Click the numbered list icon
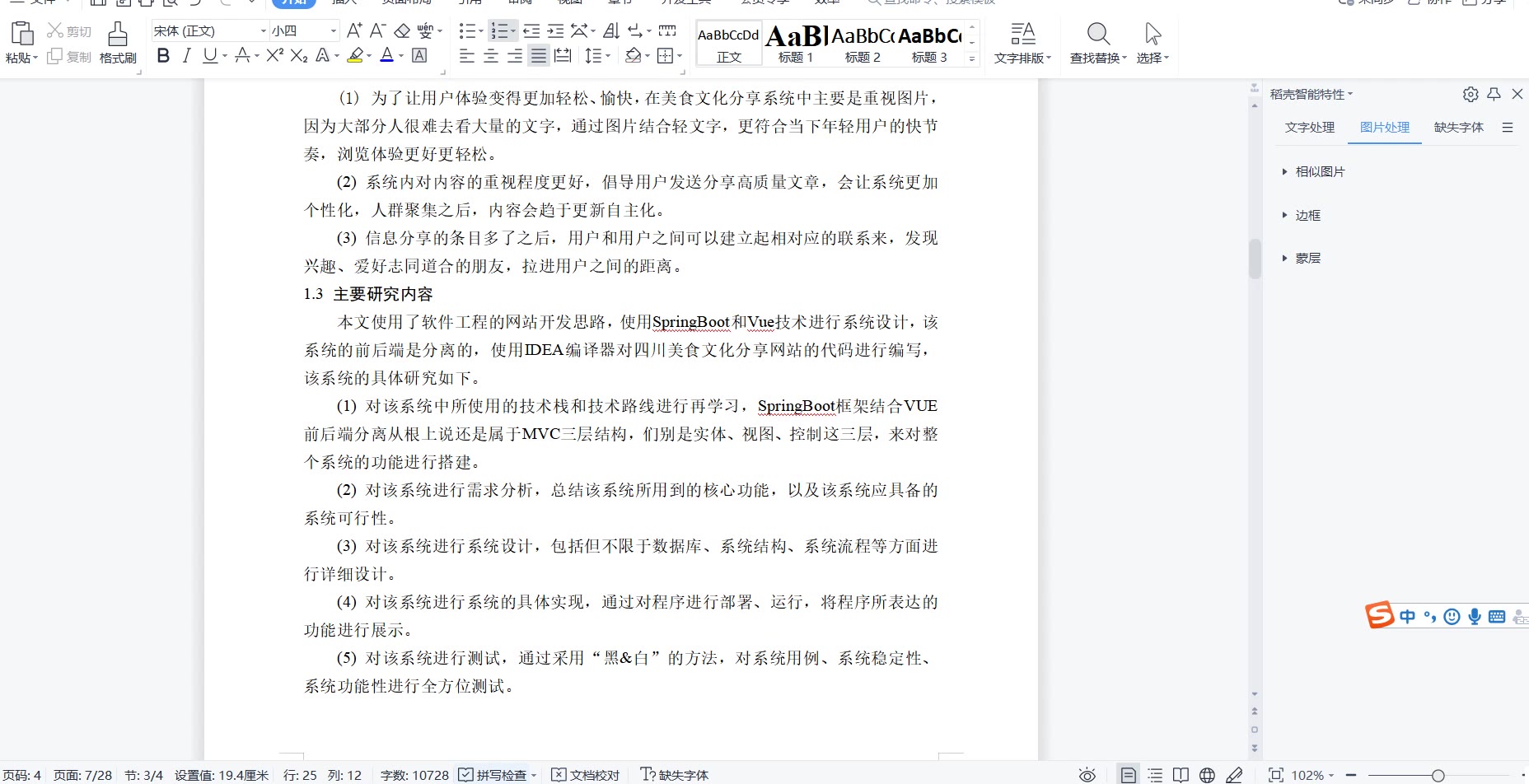Viewport: 1529px width, 784px height. 499,30
